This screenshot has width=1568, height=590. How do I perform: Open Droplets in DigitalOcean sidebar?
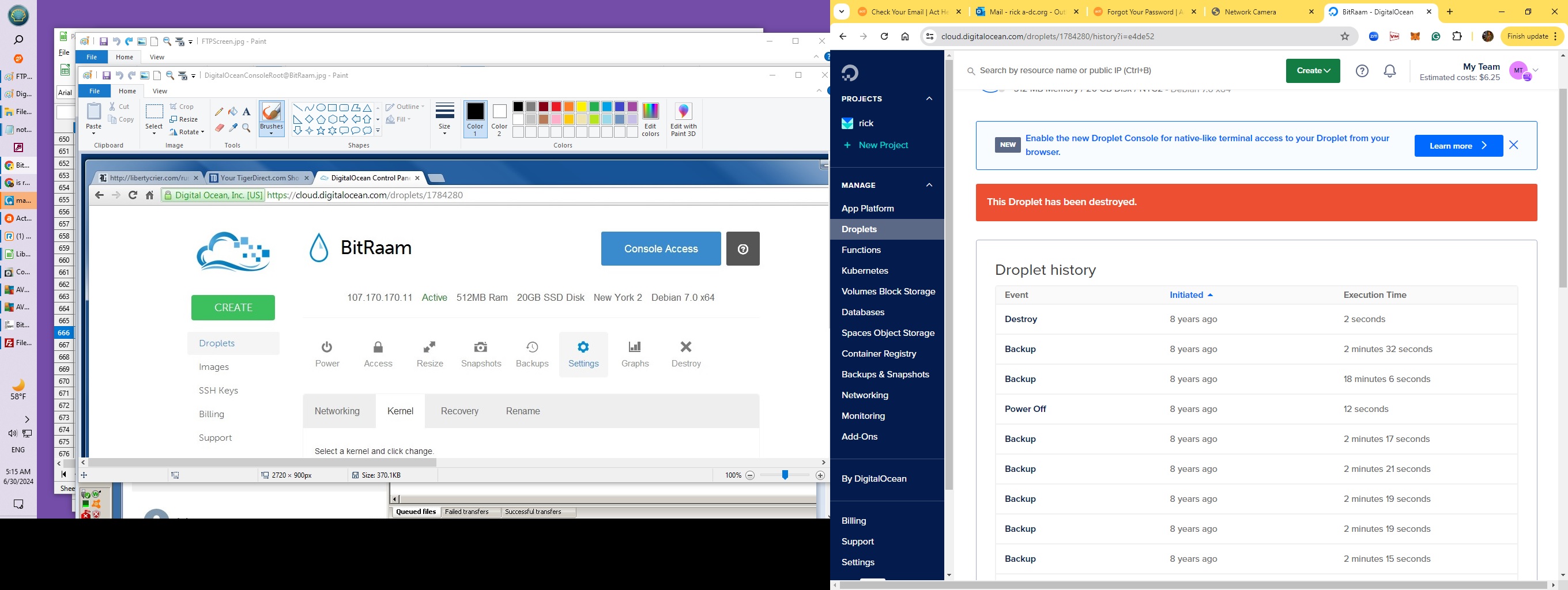(x=859, y=229)
